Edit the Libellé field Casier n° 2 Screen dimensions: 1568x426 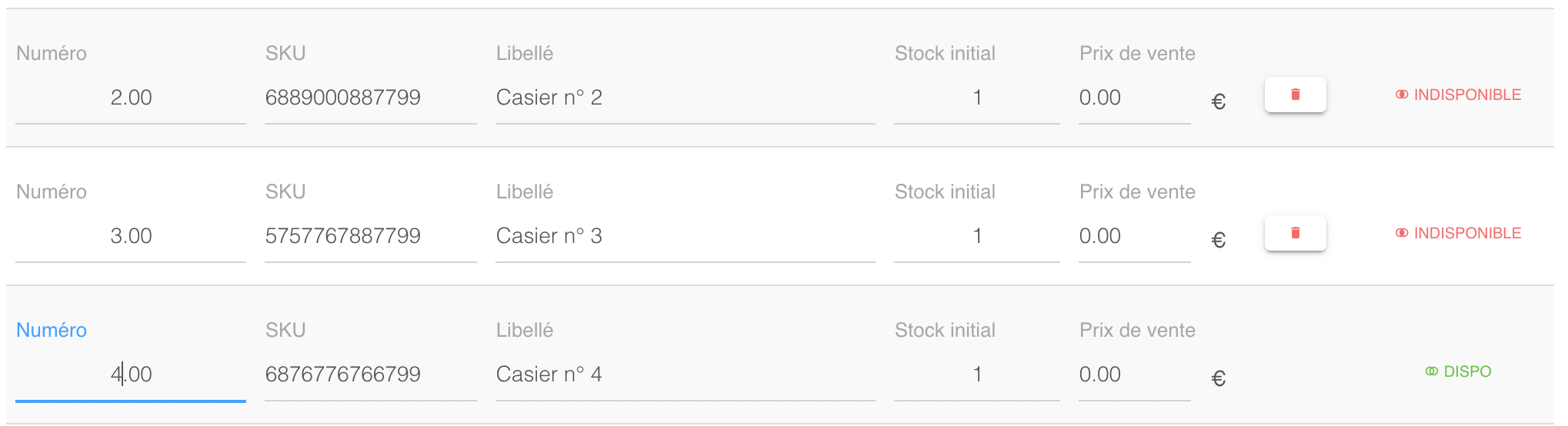coord(685,98)
